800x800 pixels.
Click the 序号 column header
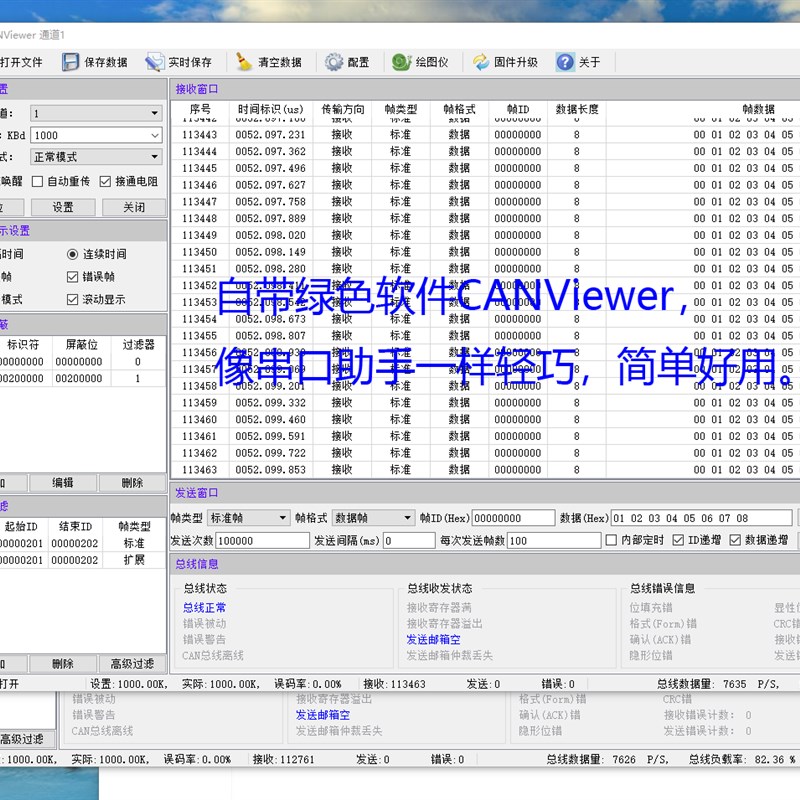point(200,109)
